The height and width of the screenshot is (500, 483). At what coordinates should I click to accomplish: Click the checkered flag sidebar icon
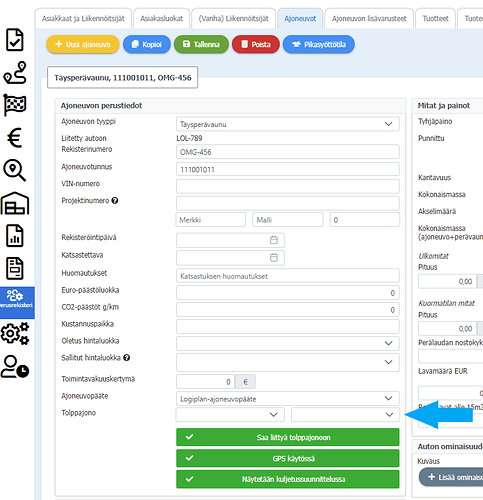click(x=15, y=105)
